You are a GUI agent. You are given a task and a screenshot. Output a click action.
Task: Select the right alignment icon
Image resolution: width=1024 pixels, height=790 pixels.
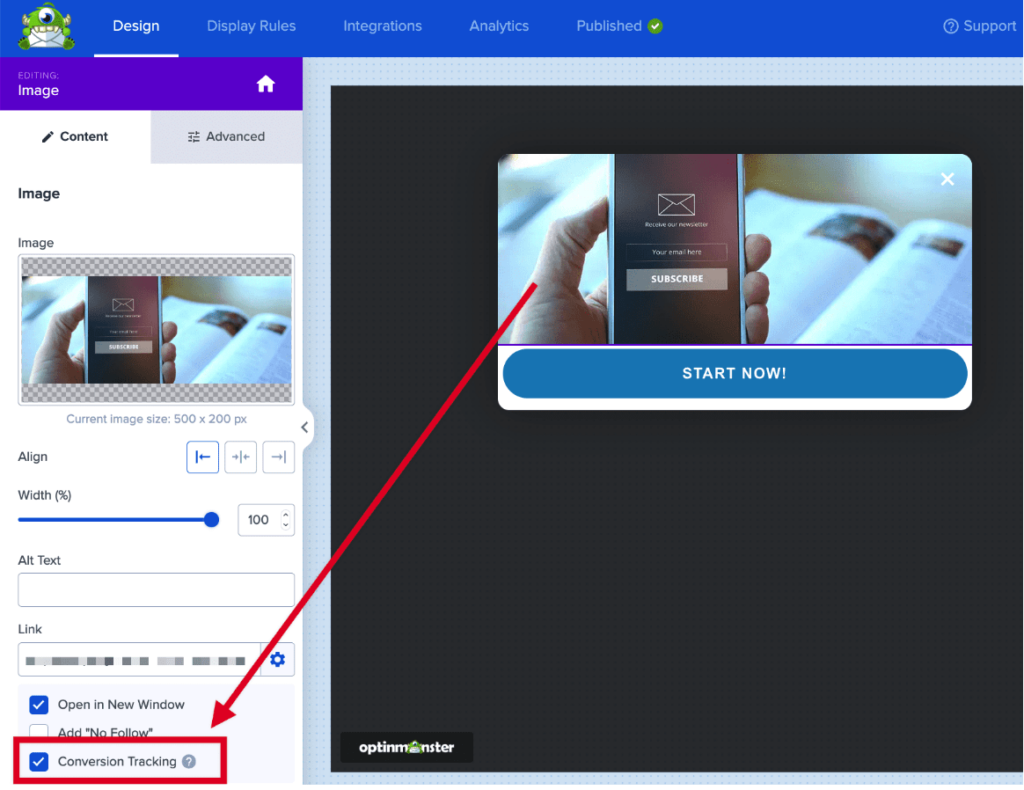point(278,457)
